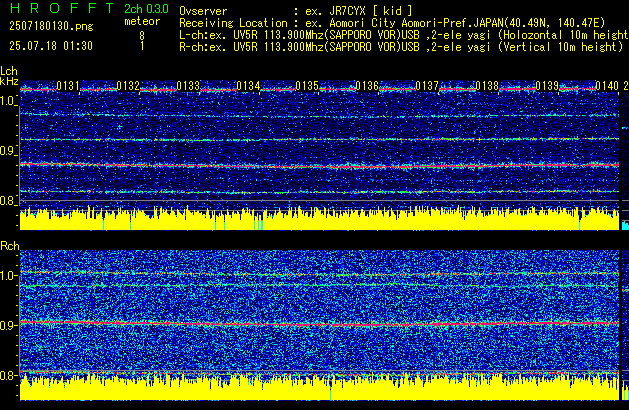Click the red carrier line in Rch spectrogram
Viewport: 629px width, 410px height.
[319, 323]
